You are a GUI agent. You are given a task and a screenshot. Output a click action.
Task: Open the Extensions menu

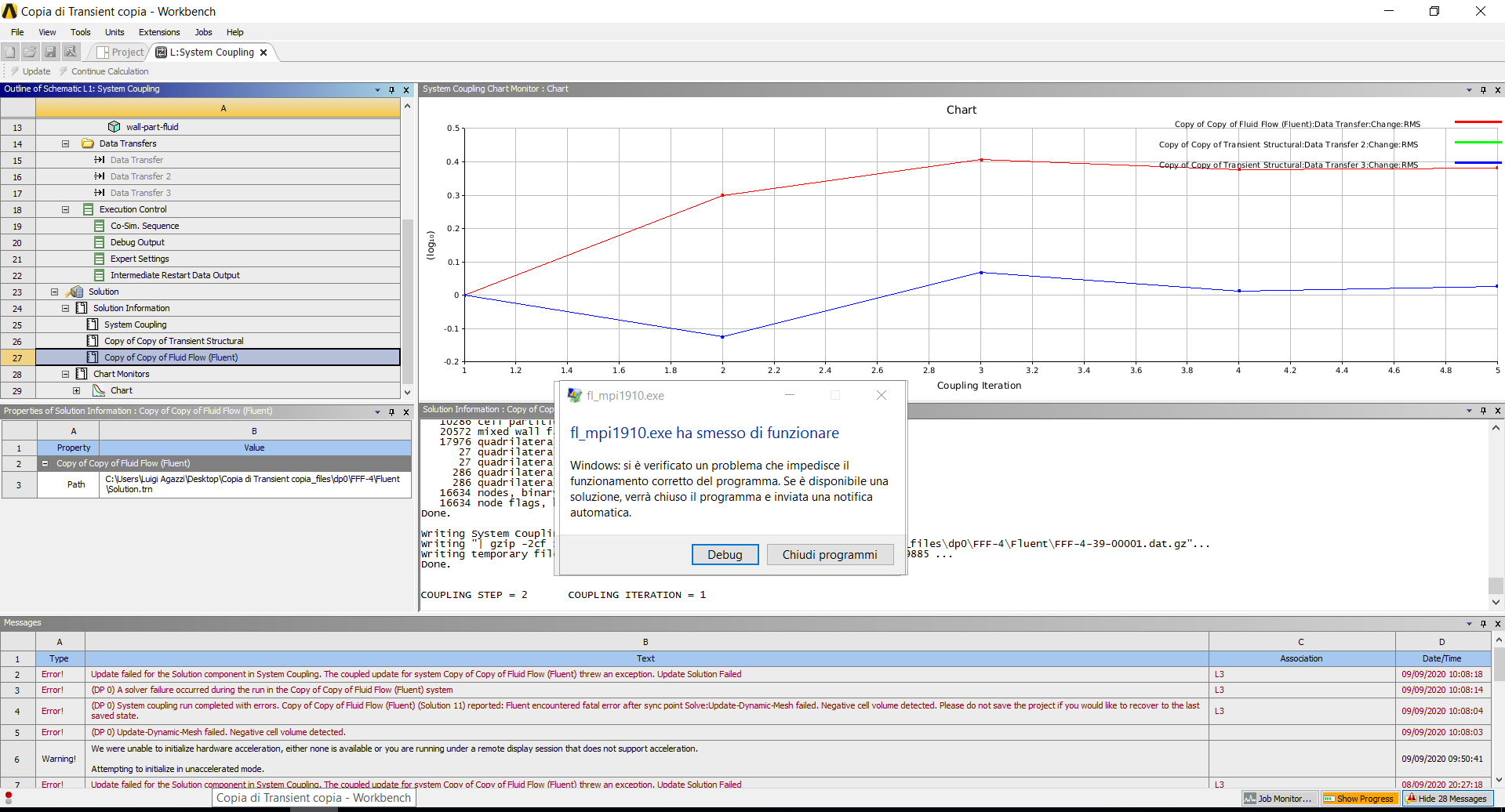point(159,32)
